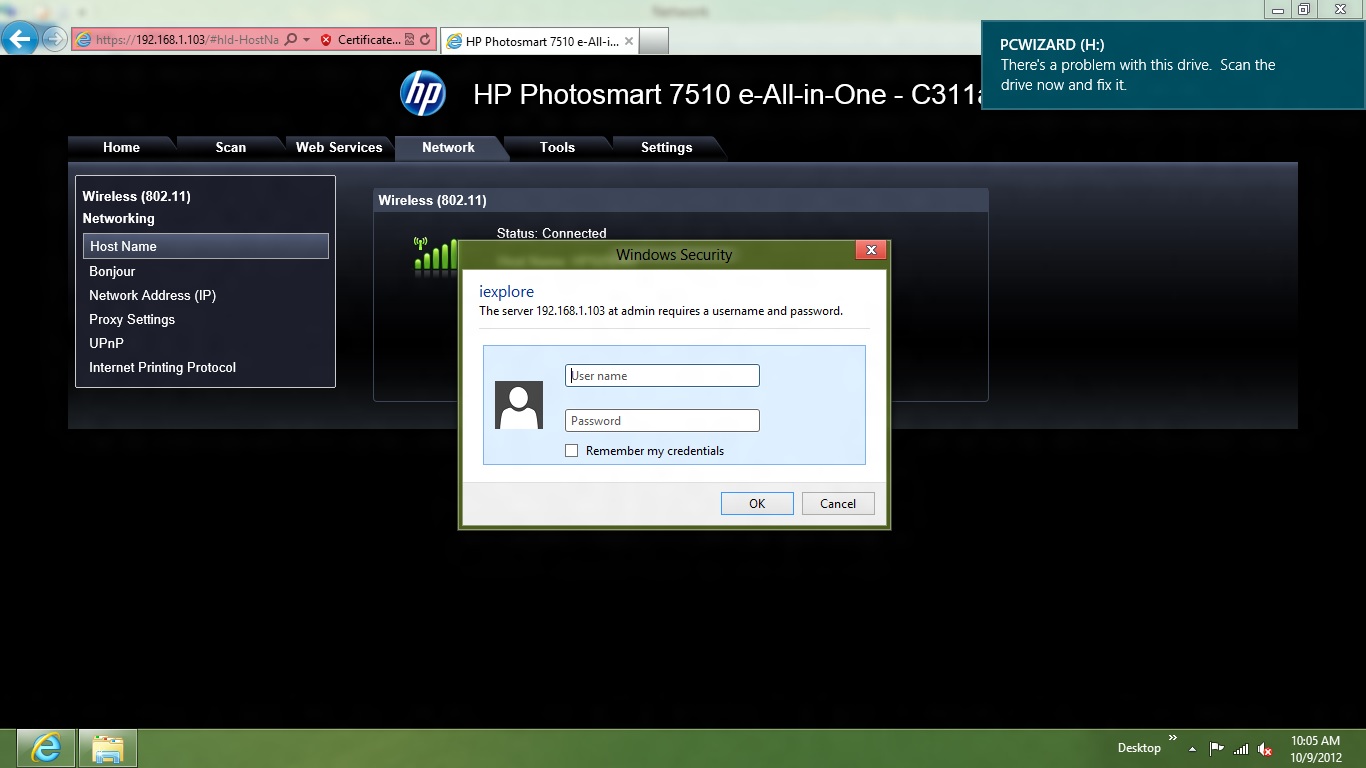The image size is (1366, 768).
Task: Close the HP Photosmart 7510 browser tab
Action: point(628,41)
